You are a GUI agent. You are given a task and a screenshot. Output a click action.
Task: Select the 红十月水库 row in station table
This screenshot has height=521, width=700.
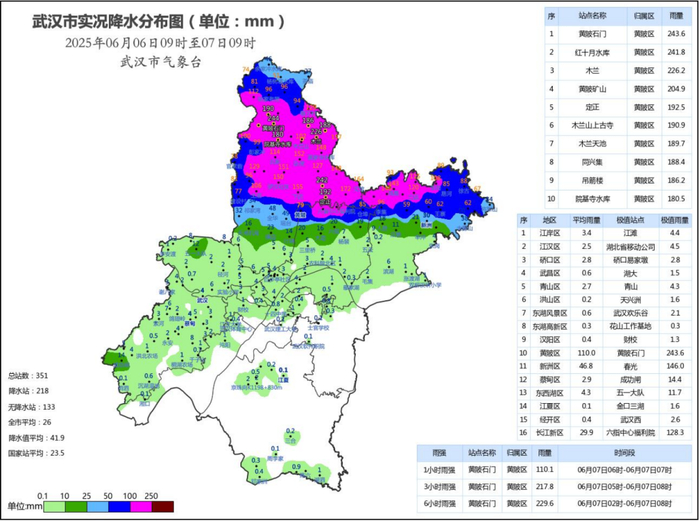(x=618, y=52)
